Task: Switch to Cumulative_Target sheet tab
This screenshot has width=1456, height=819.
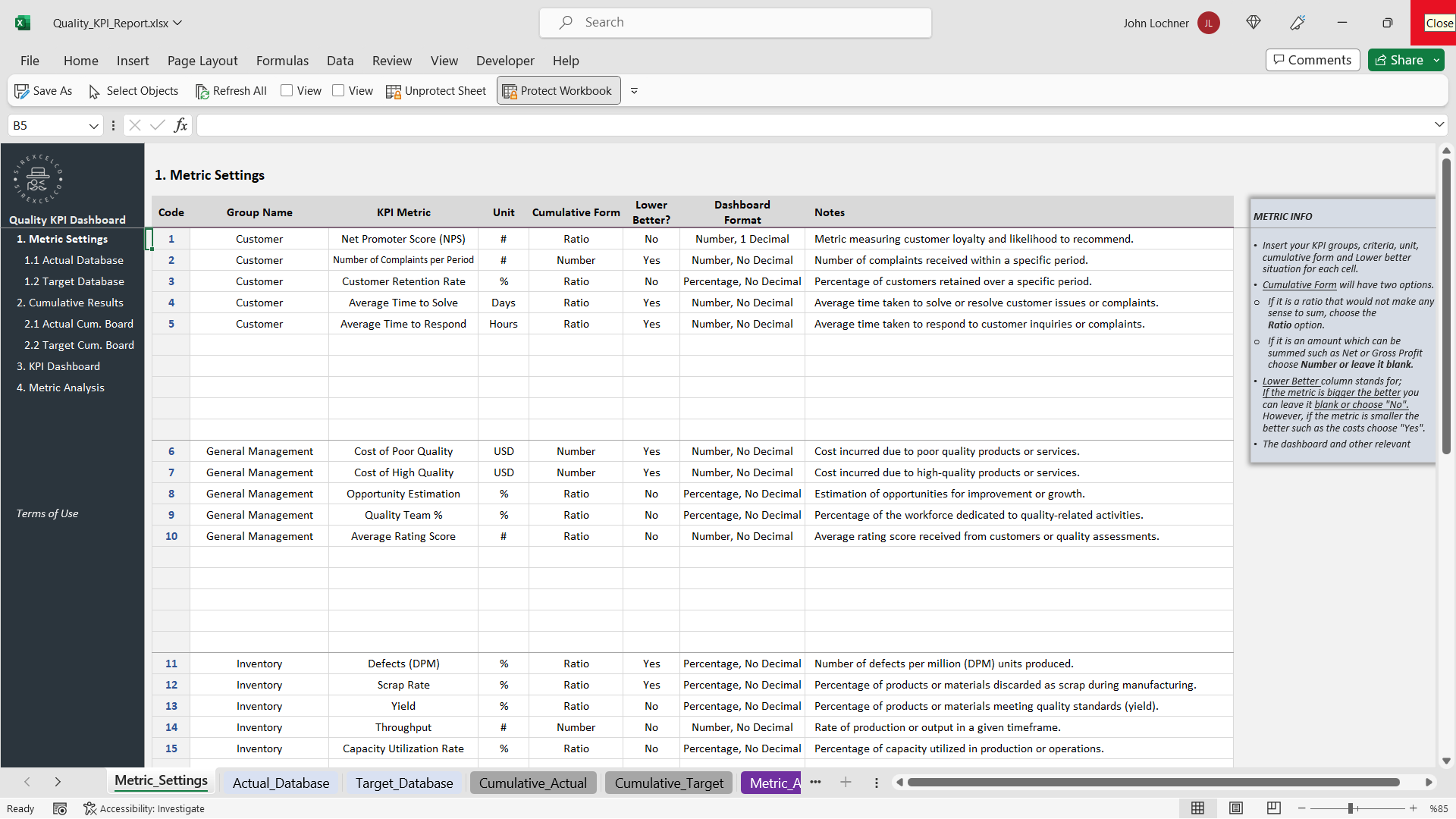Action: point(669,783)
